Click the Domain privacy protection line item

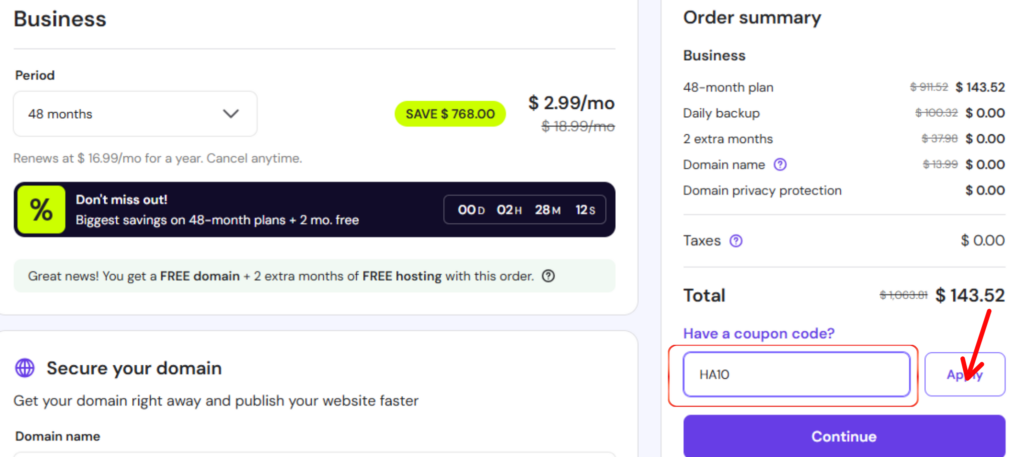[x=762, y=190]
